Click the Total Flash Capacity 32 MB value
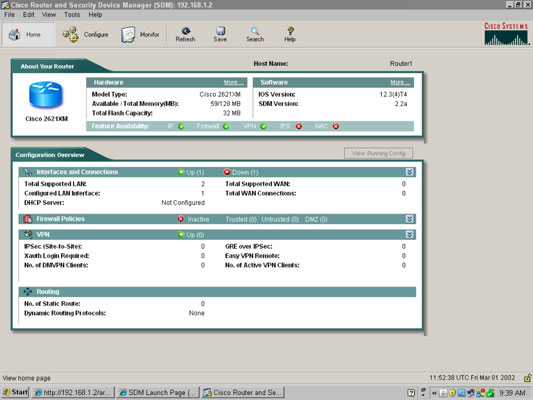Image resolution: width=533 pixels, height=400 pixels. pyautogui.click(x=231, y=113)
